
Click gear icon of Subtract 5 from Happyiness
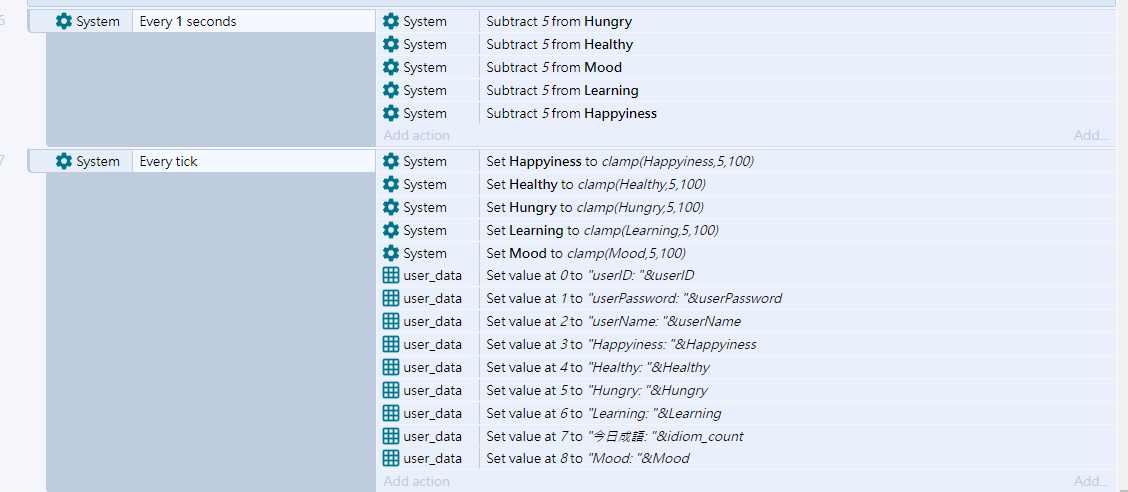[x=391, y=114]
